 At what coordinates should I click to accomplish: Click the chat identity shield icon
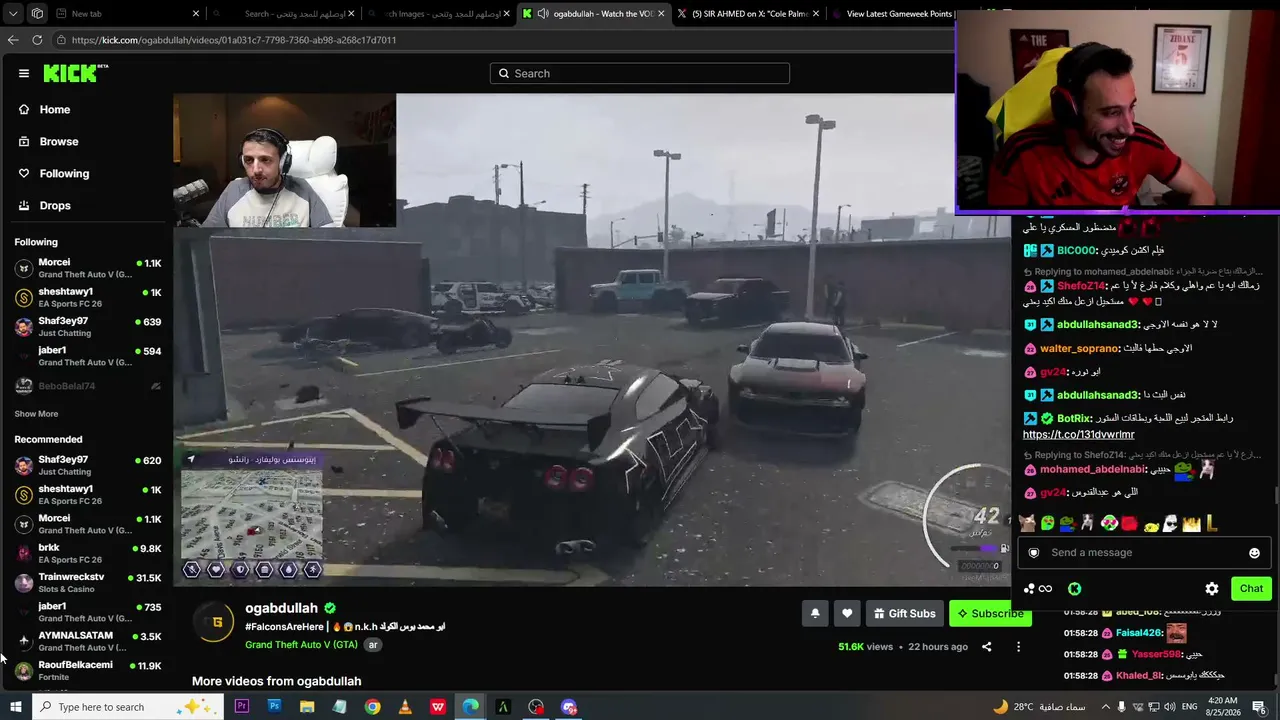[x=1034, y=553]
